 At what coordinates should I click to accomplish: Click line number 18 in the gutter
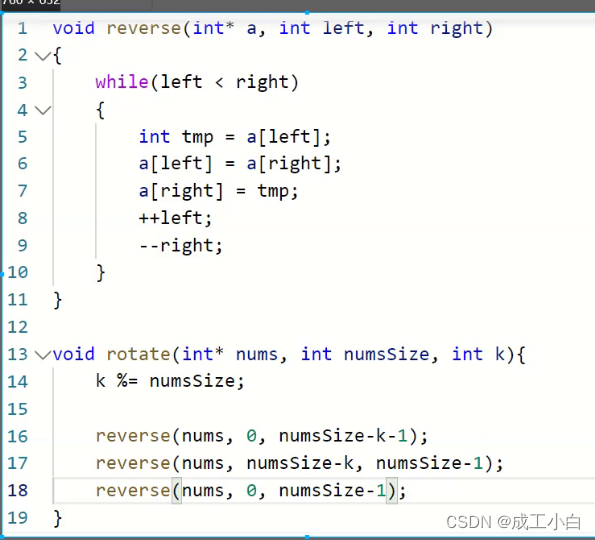[18, 491]
